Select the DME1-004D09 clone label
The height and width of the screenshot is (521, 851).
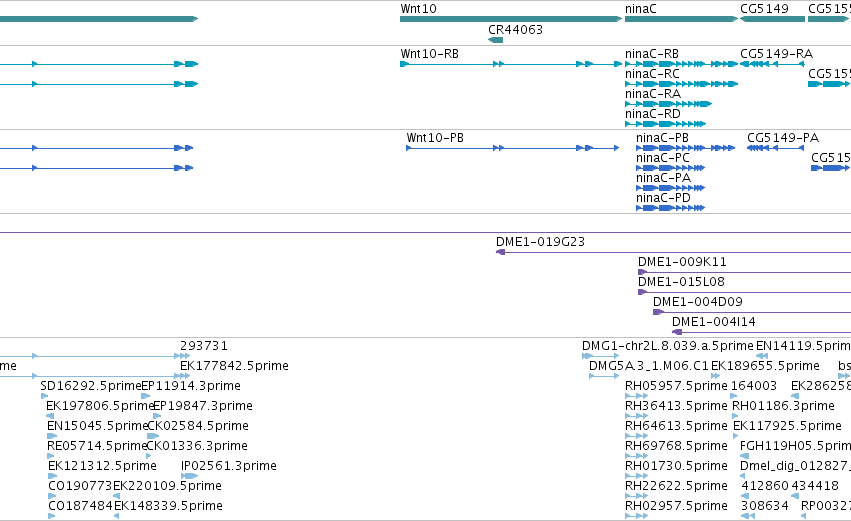pos(697,302)
